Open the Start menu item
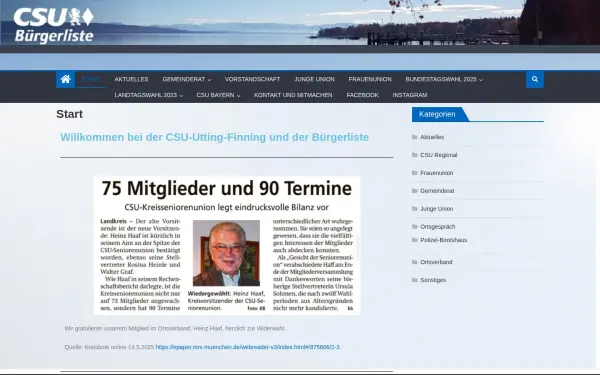This screenshot has height=375, width=600. (91, 79)
